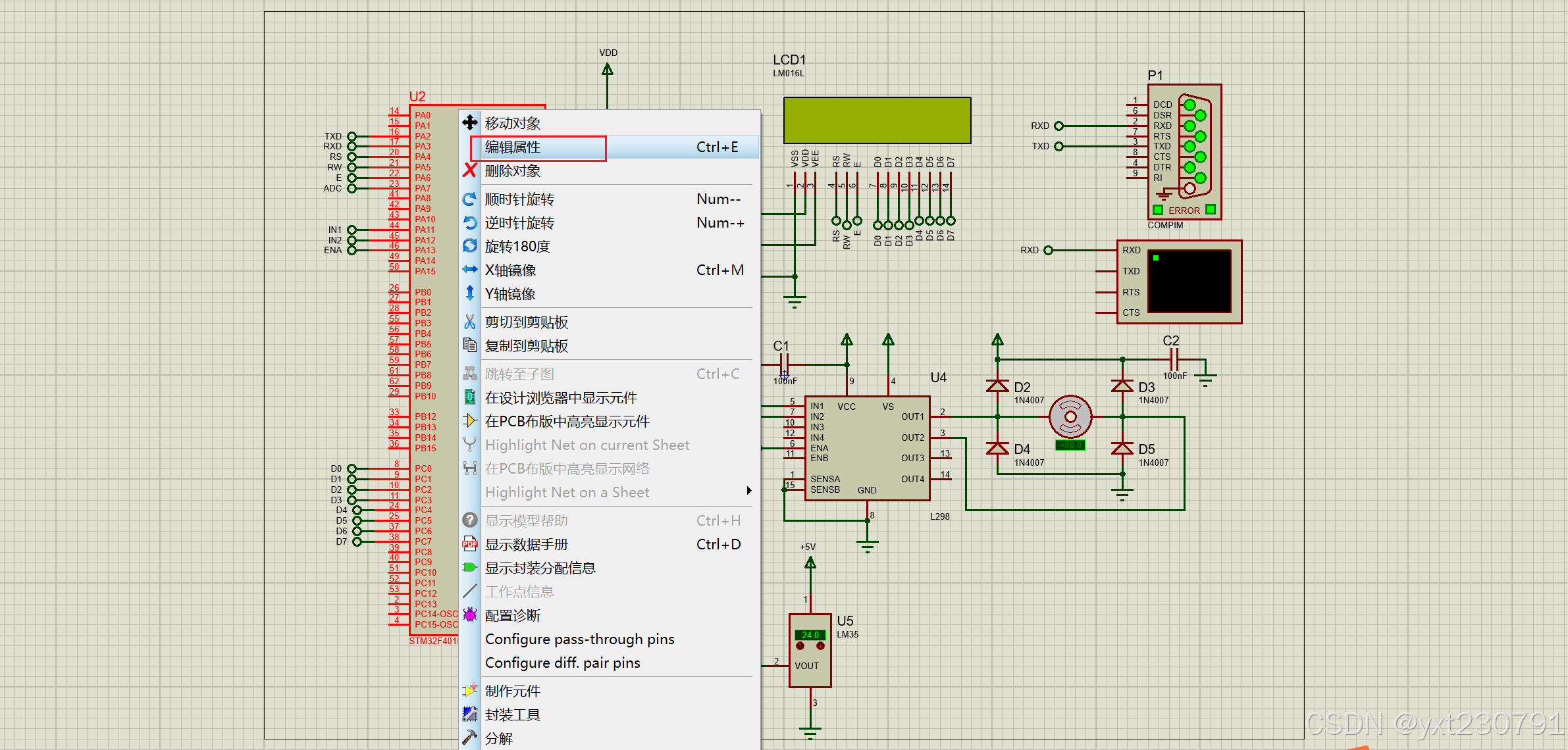This screenshot has width=1568, height=750.
Task: Choose 在设计浏览器中显示元件 option
Action: [561, 398]
